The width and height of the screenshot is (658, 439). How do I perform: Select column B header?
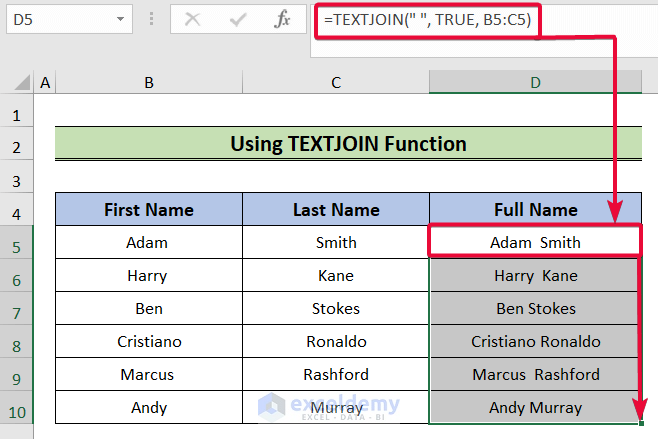click(x=148, y=83)
